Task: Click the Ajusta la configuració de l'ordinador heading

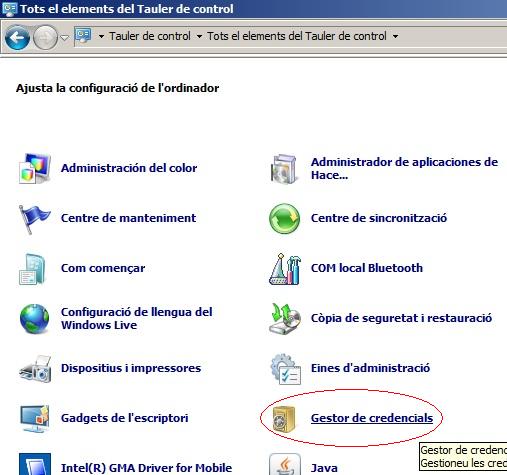Action: tap(117, 88)
